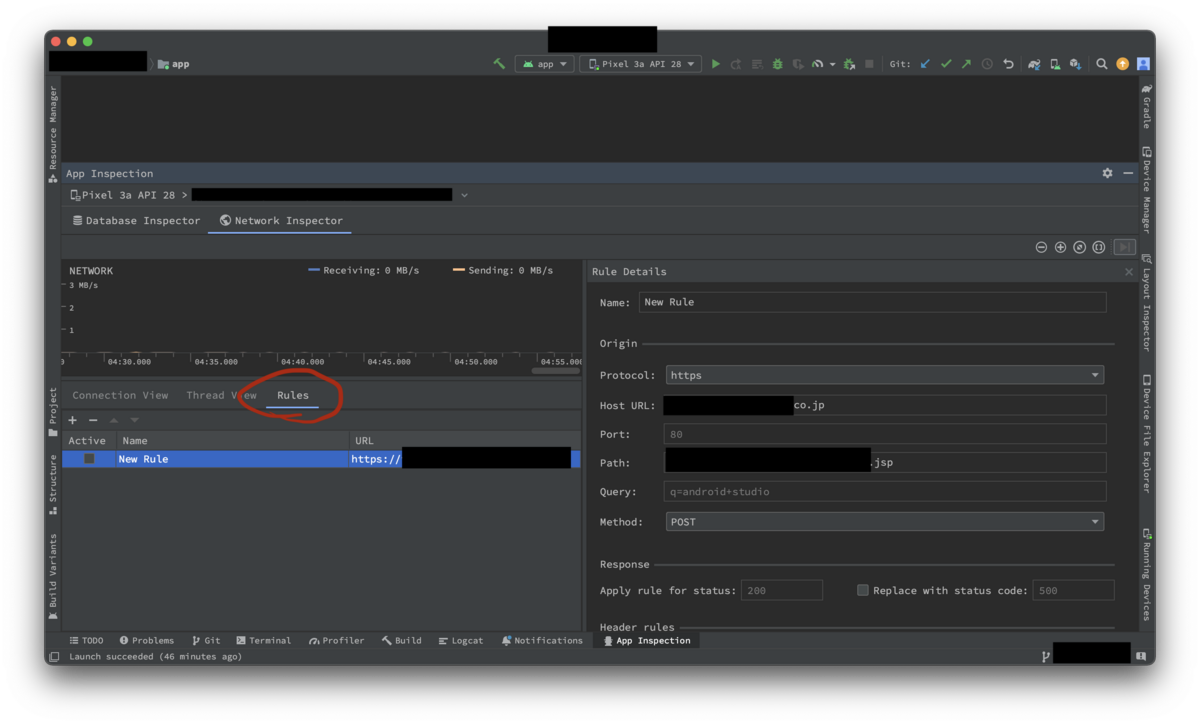
Task: Close the Rule Details pane
Action: pos(1129,272)
